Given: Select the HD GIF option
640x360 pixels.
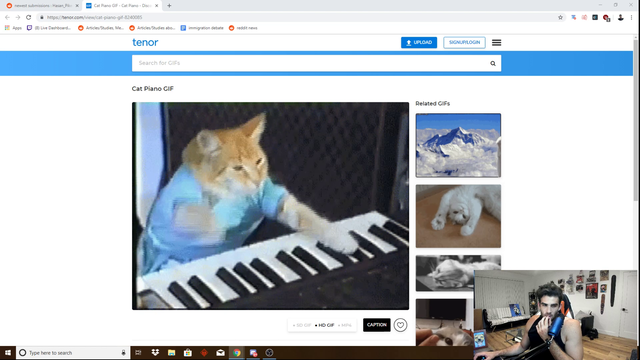Looking at the screenshot, I should coord(324,325).
